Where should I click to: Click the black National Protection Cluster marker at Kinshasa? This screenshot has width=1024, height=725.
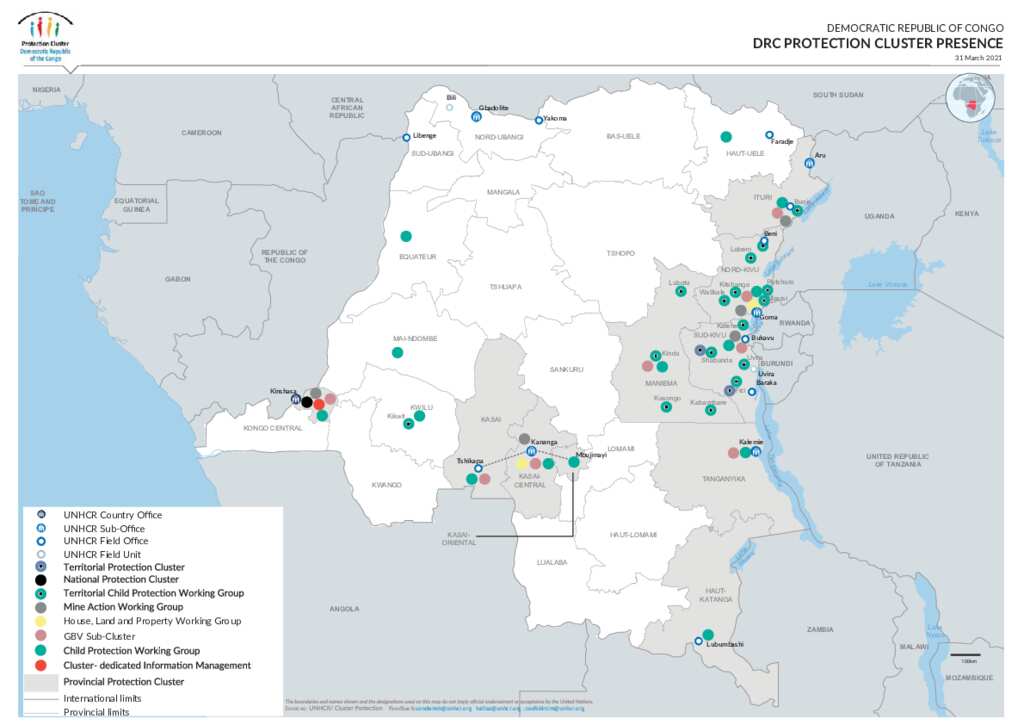306,403
